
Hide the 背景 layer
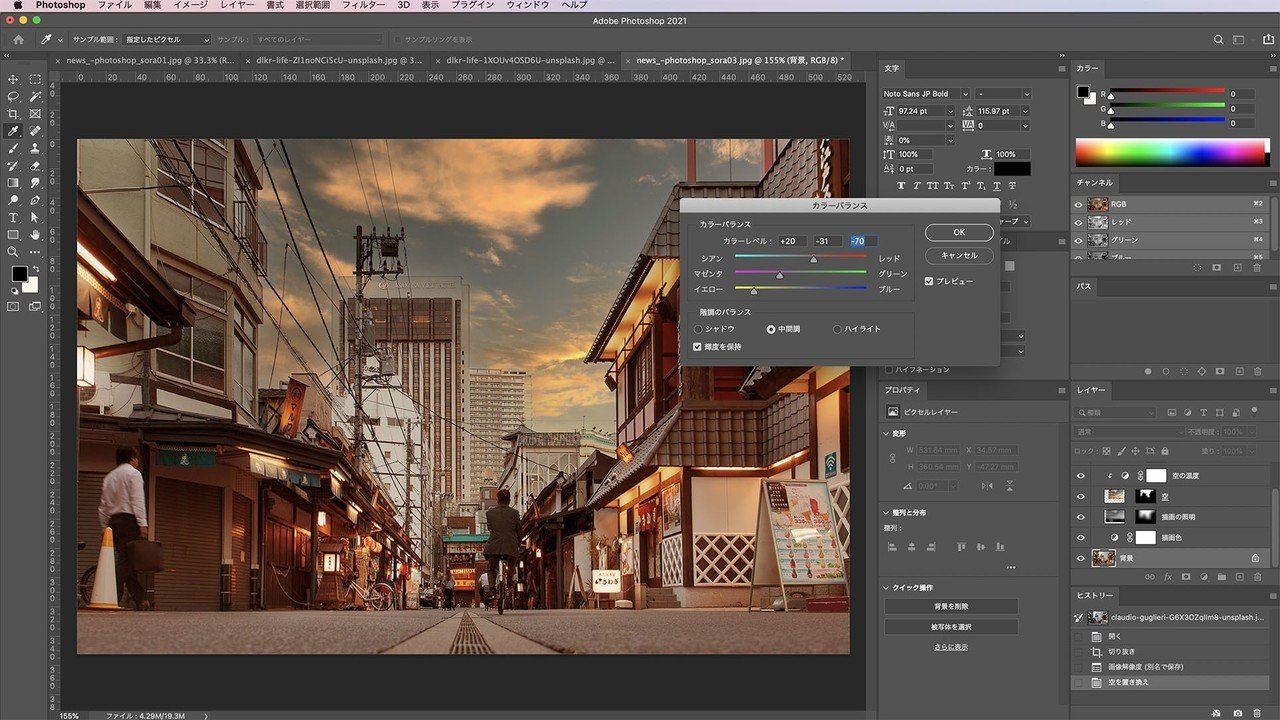tap(1080, 558)
